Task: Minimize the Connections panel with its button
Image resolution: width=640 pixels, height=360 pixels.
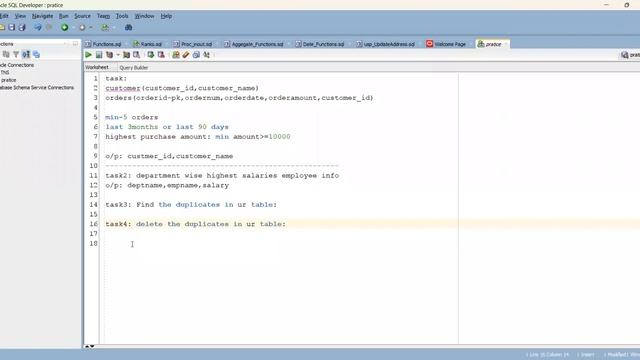Action: coord(76,43)
